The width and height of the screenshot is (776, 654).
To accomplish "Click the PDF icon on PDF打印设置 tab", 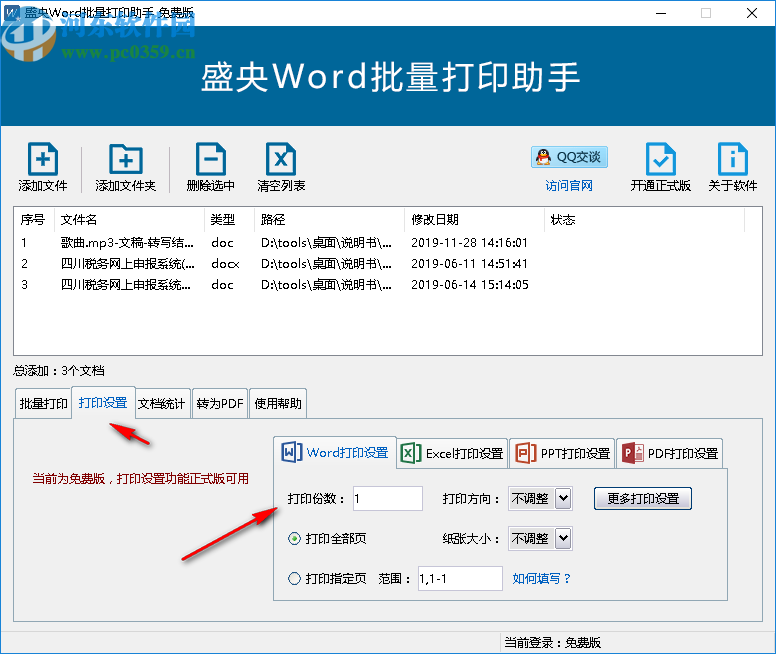I will 632,453.
